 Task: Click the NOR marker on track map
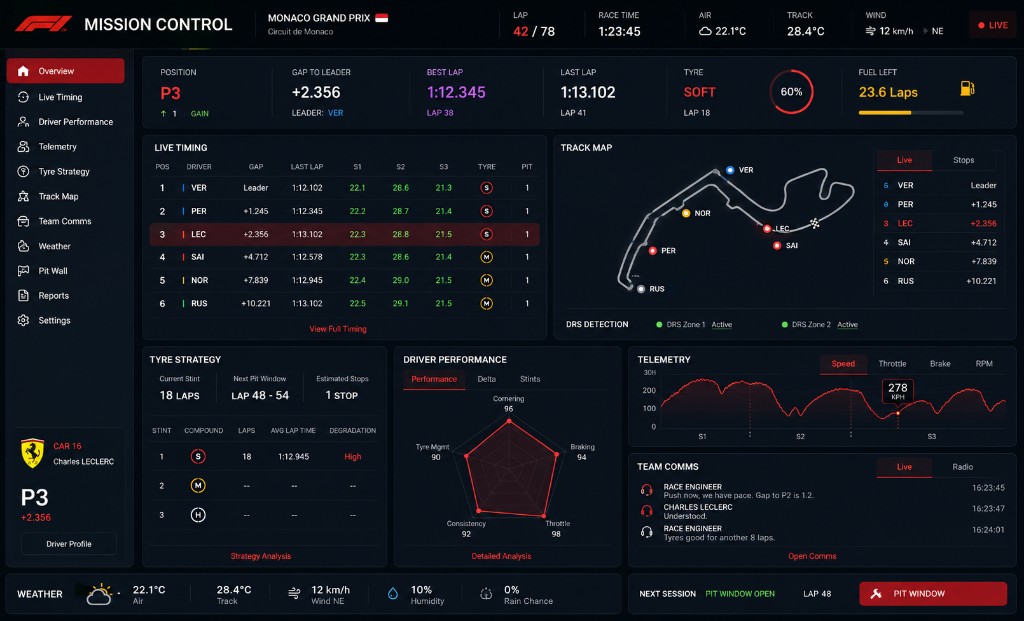[x=686, y=213]
